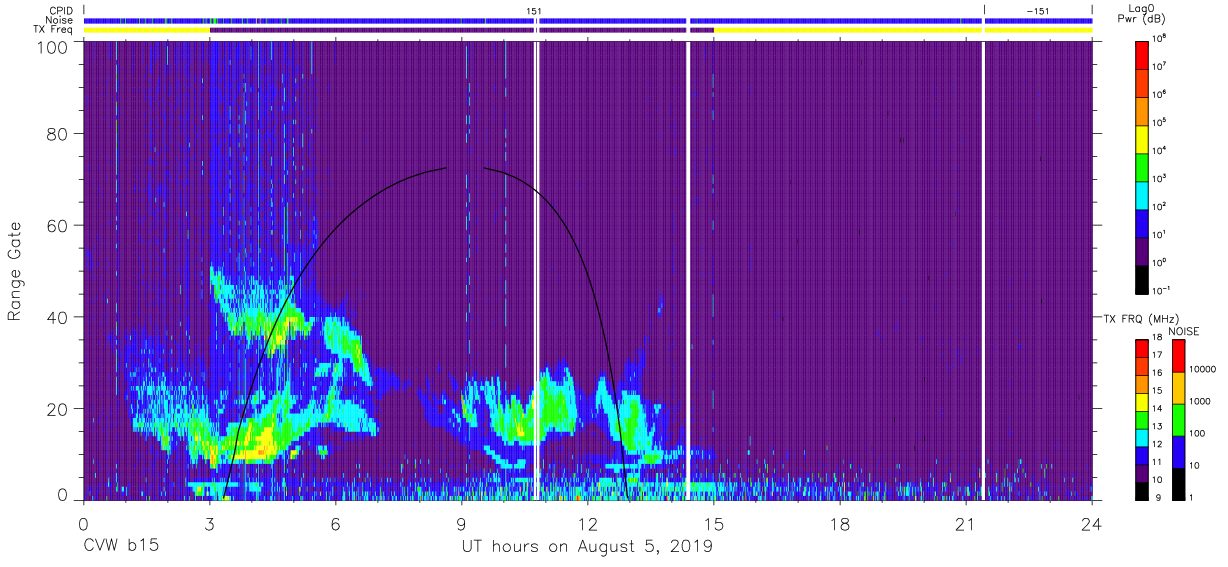Click the white data gap line near 21.4 UT
Screen dimensions: 1228x567
(x=983, y=270)
